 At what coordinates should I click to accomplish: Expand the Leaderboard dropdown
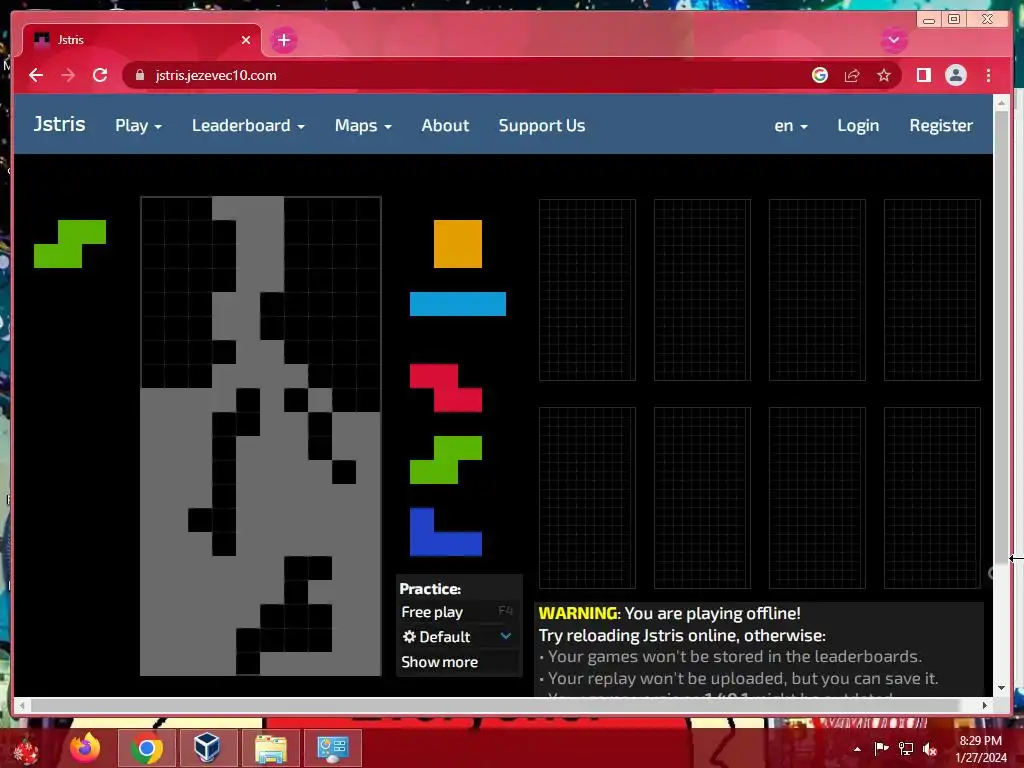[248, 125]
